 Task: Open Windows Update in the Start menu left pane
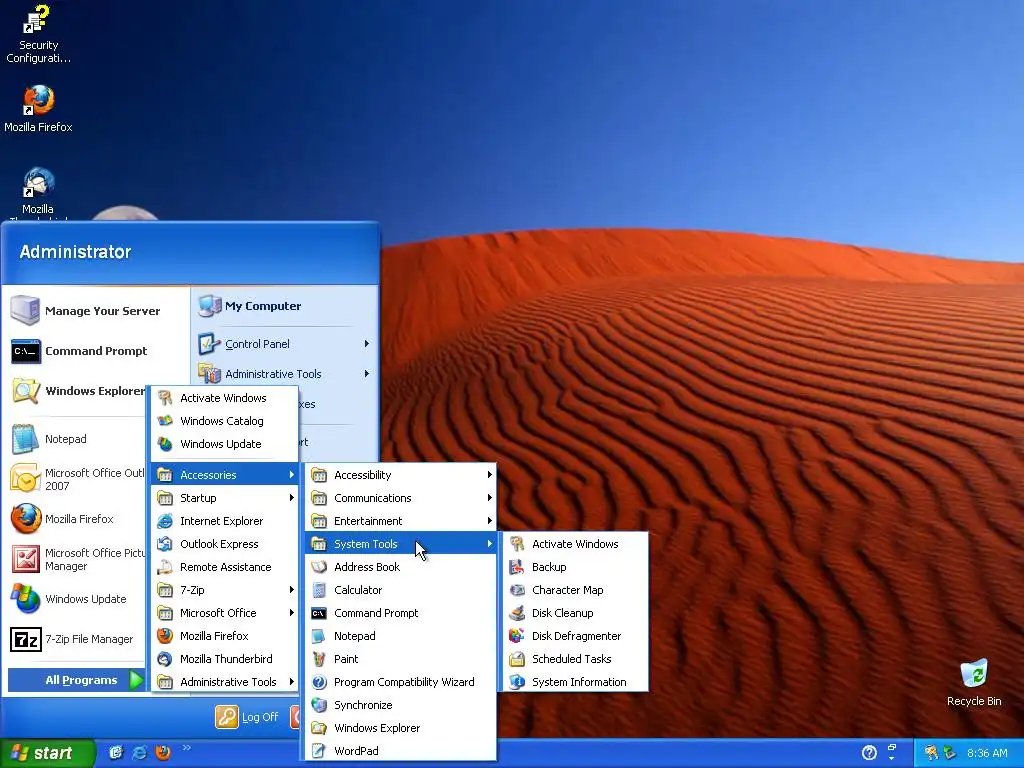coord(77,599)
